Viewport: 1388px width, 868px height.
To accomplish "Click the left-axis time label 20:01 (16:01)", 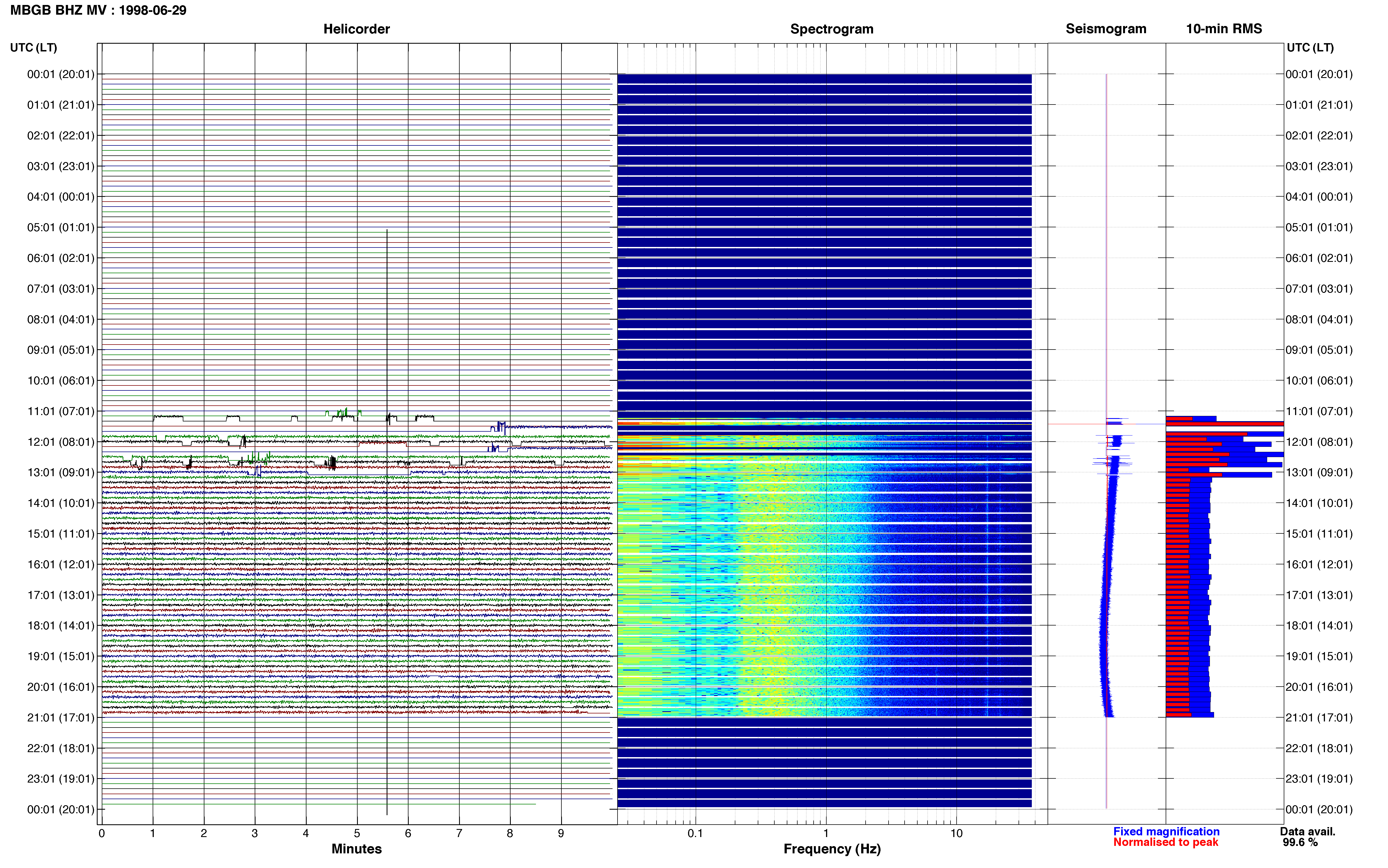I will point(61,687).
